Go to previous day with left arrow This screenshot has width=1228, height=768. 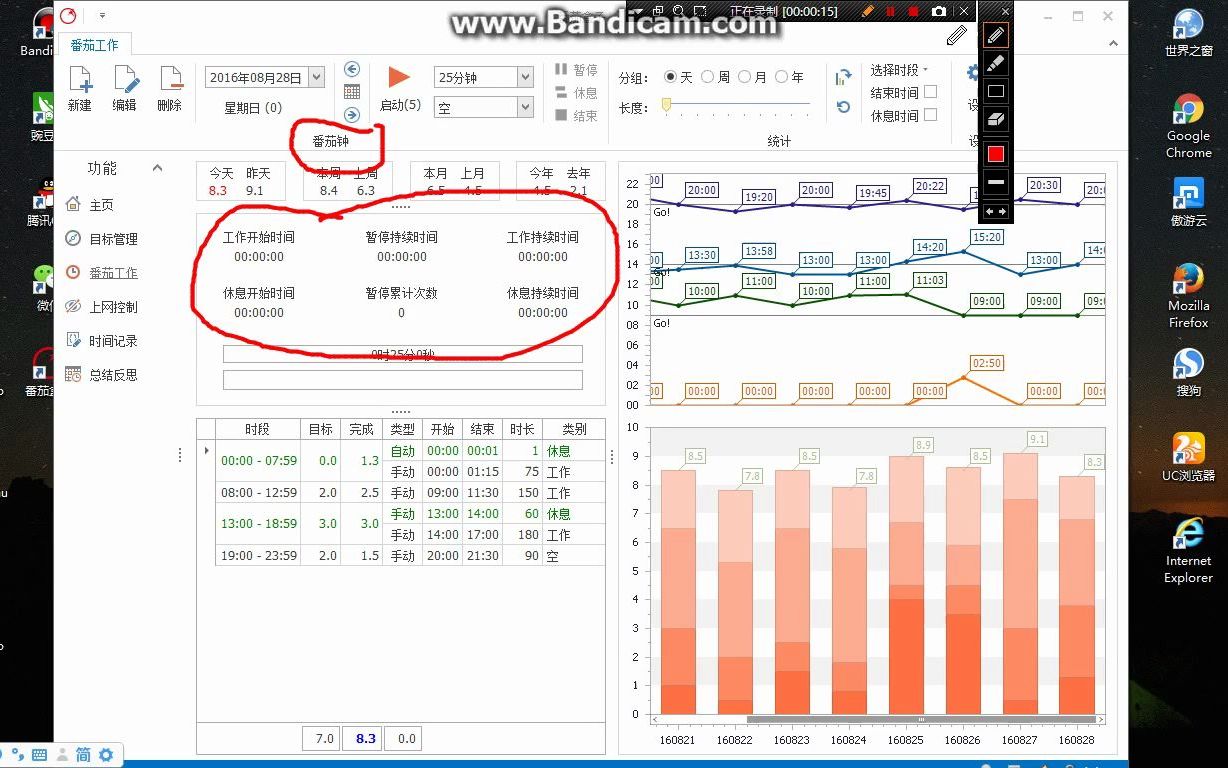tap(352, 69)
